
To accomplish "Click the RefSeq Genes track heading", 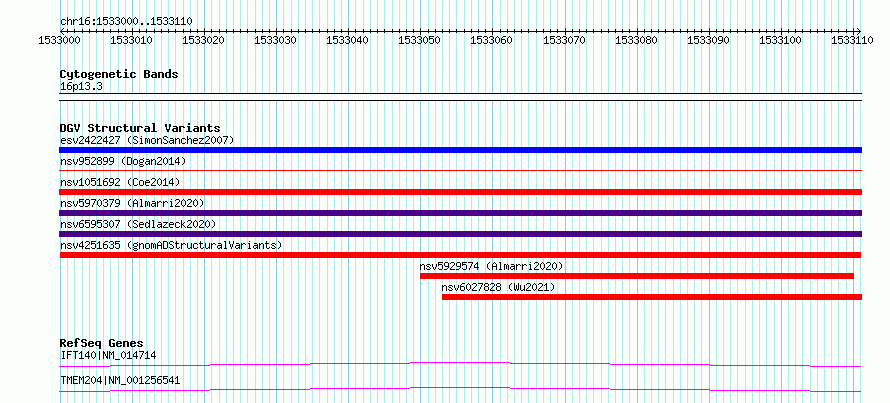I will 102,343.
